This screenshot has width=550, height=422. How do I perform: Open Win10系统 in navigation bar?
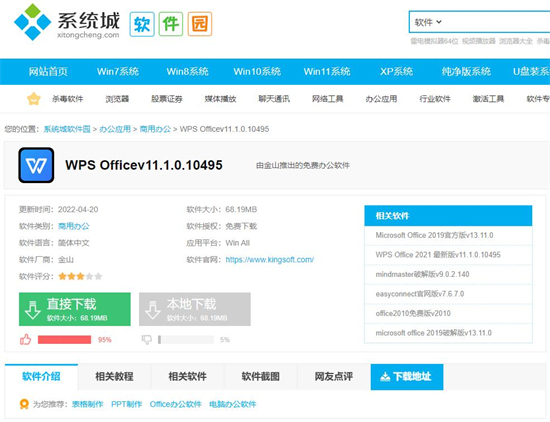click(257, 72)
